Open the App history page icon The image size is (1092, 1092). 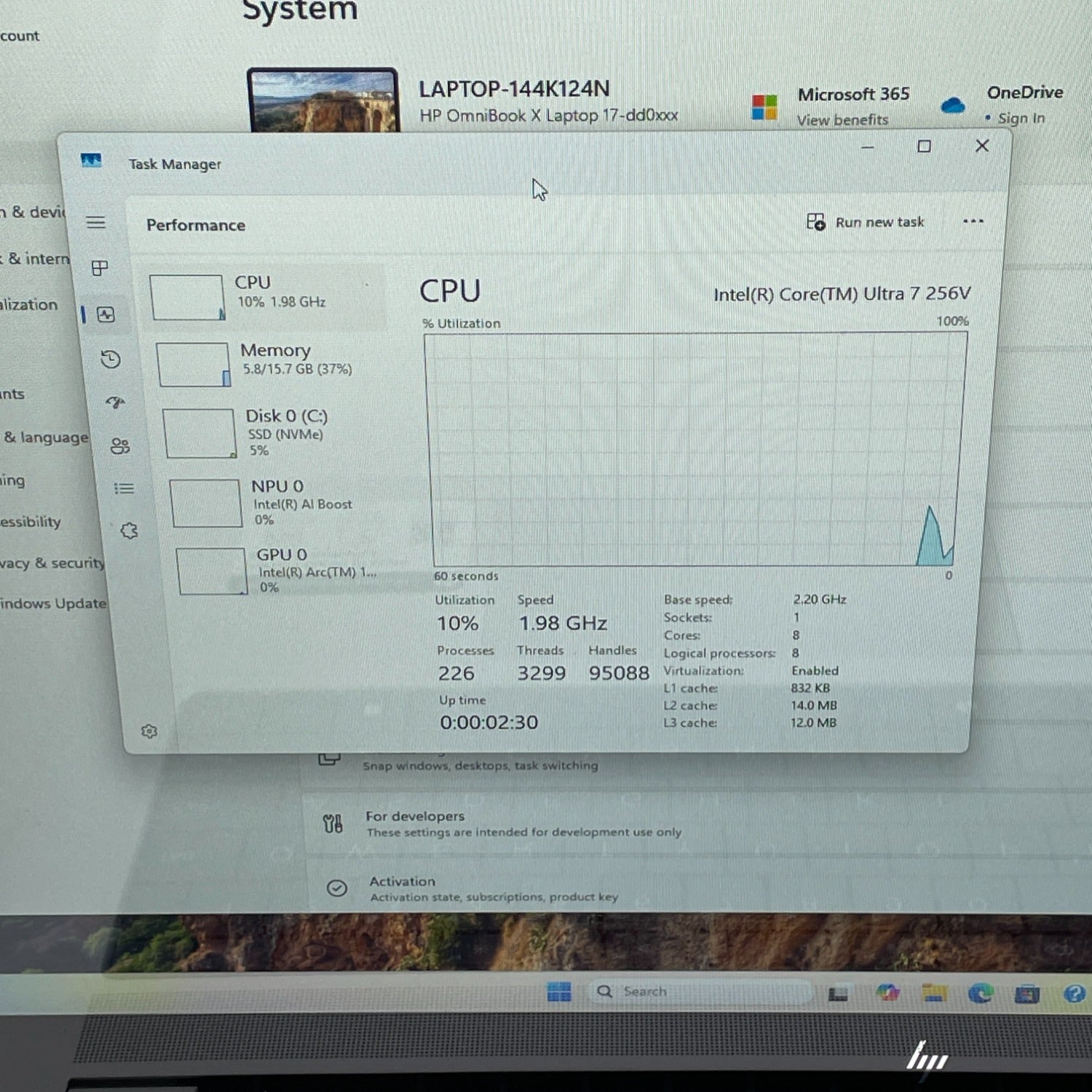[x=111, y=359]
